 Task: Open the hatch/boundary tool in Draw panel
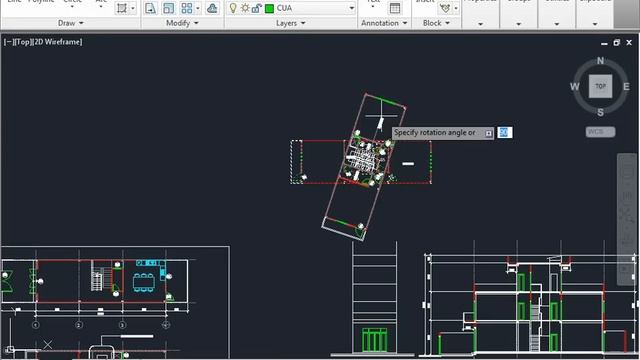122,8
